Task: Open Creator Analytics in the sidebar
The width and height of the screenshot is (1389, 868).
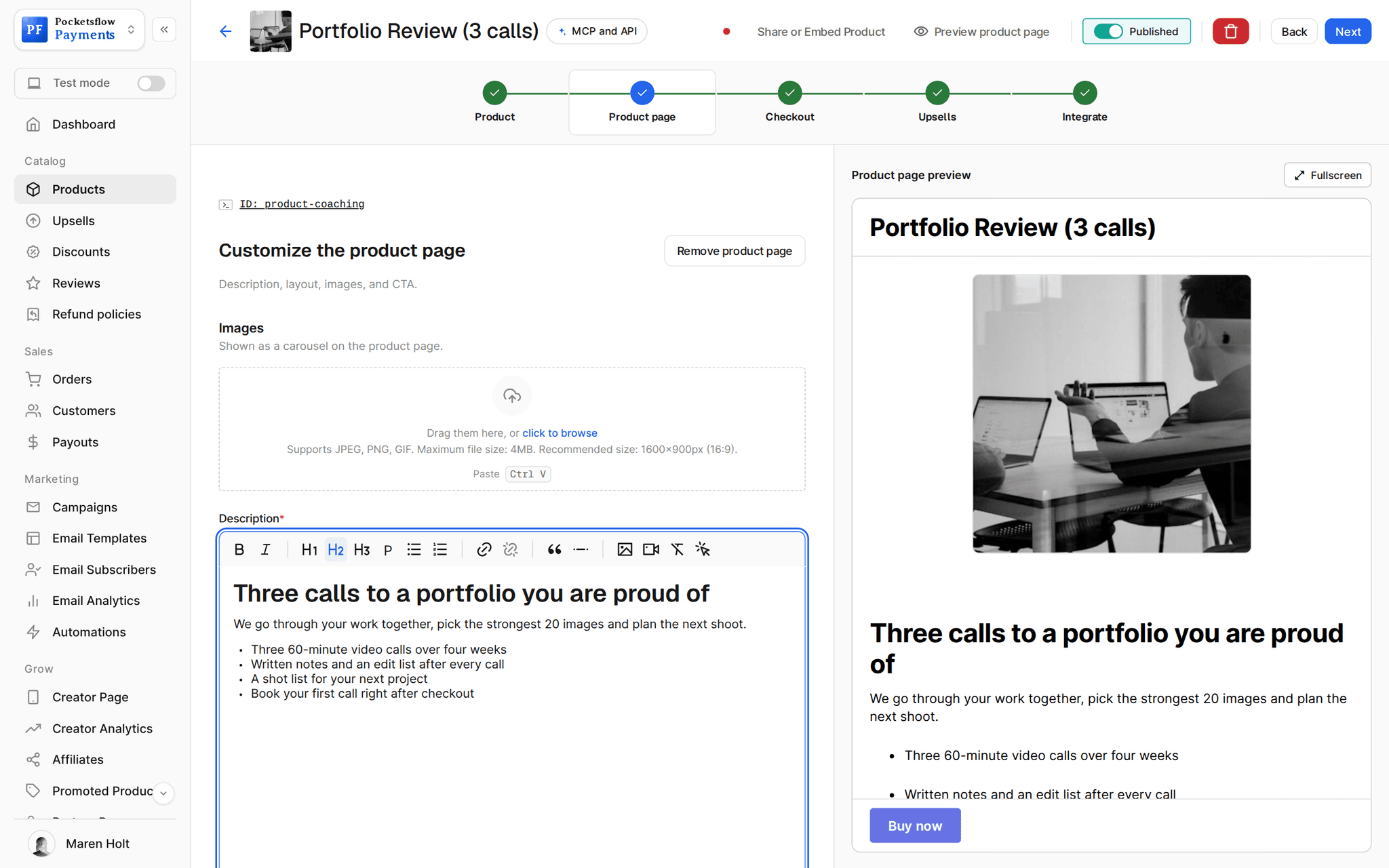Action: point(95,728)
